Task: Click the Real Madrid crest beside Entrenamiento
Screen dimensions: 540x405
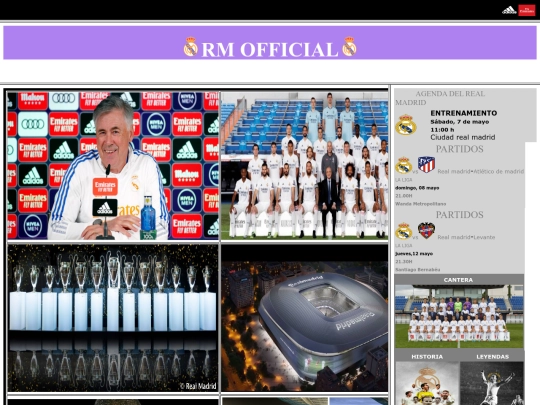Action: [406, 125]
